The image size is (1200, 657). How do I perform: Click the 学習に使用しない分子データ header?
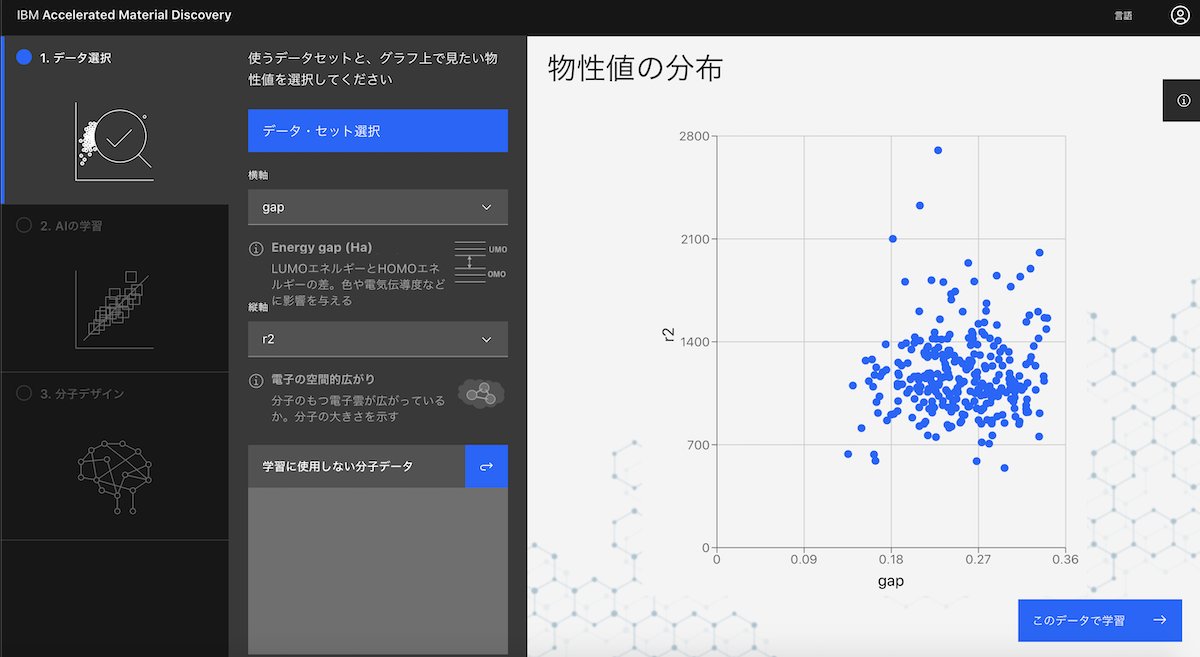tap(356, 466)
